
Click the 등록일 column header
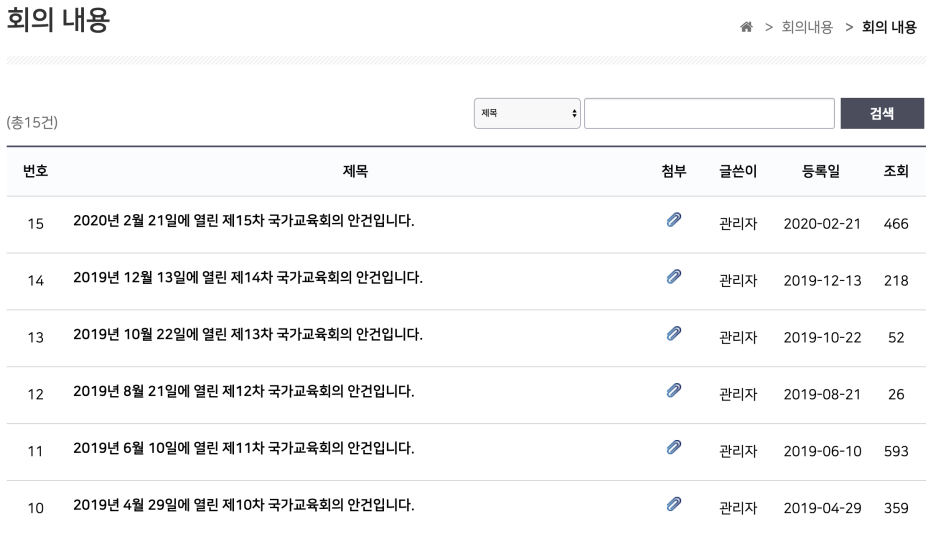pyautogui.click(x=821, y=171)
